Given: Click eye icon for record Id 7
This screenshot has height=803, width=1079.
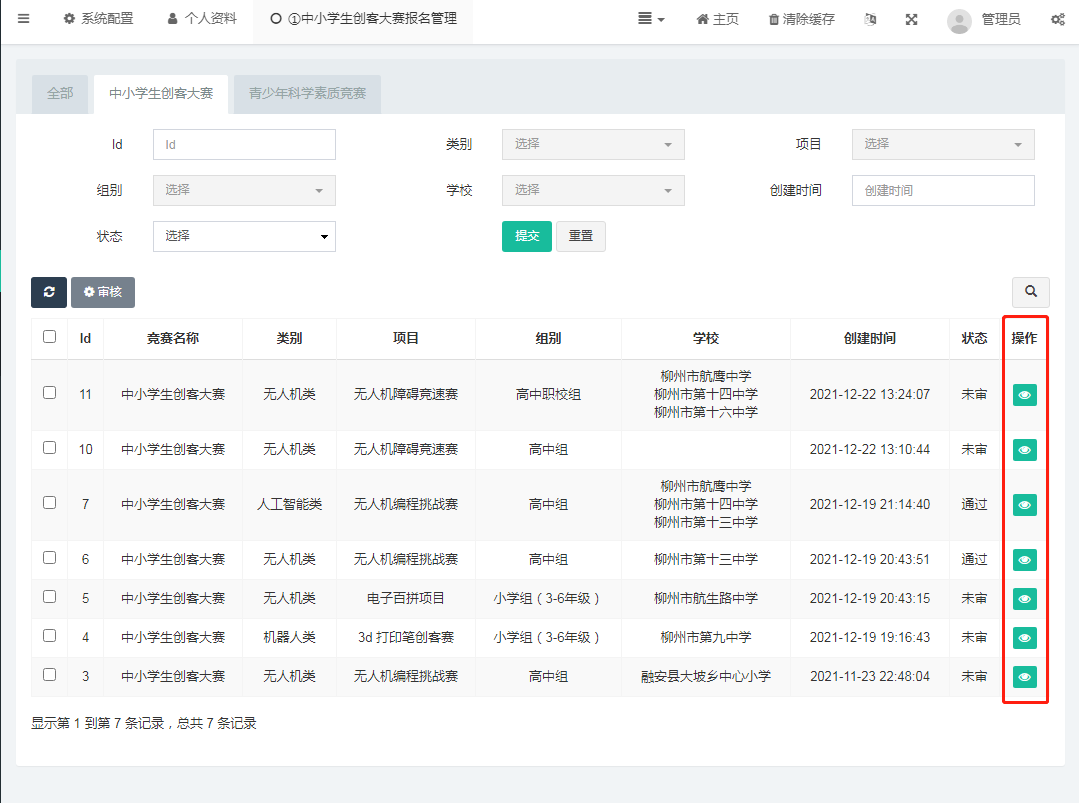Looking at the screenshot, I should pos(1024,505).
